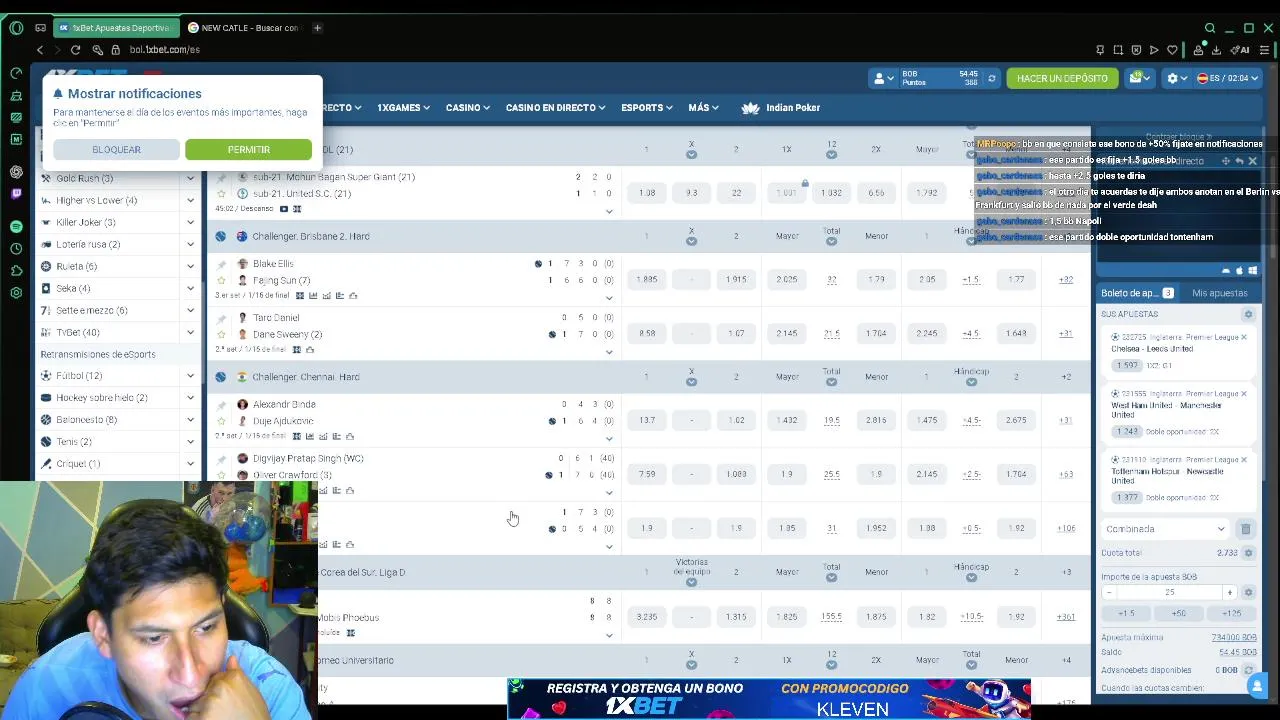Open the site settings gear dropdown
The height and width of the screenshot is (720, 1280).
1175,78
